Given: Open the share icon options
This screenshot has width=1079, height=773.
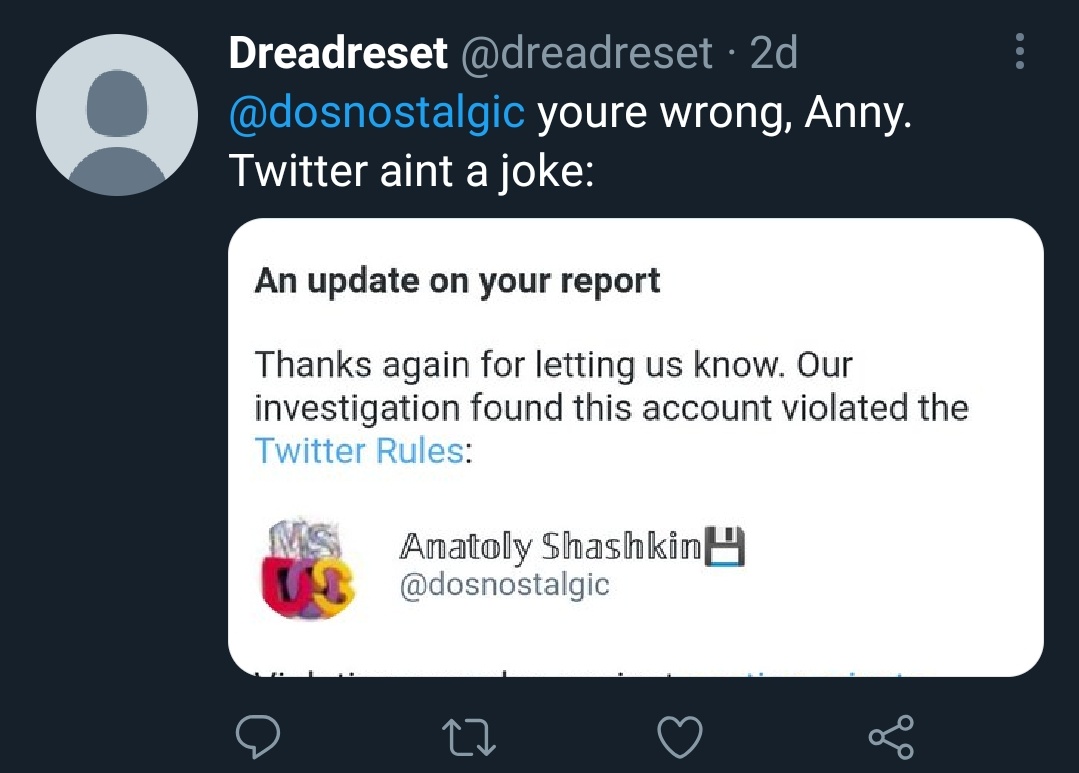Looking at the screenshot, I should [x=891, y=737].
